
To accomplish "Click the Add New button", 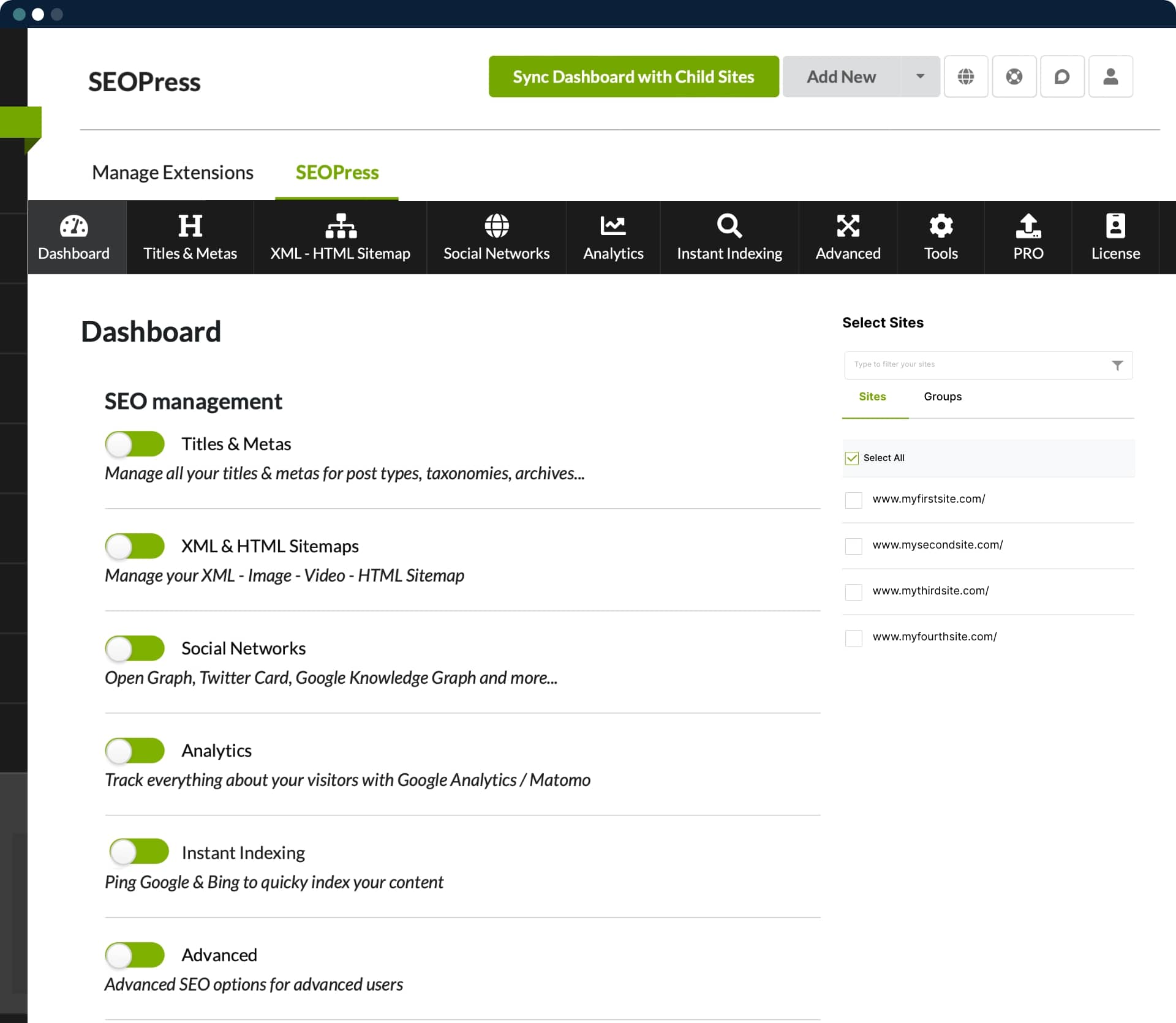I will pos(842,77).
